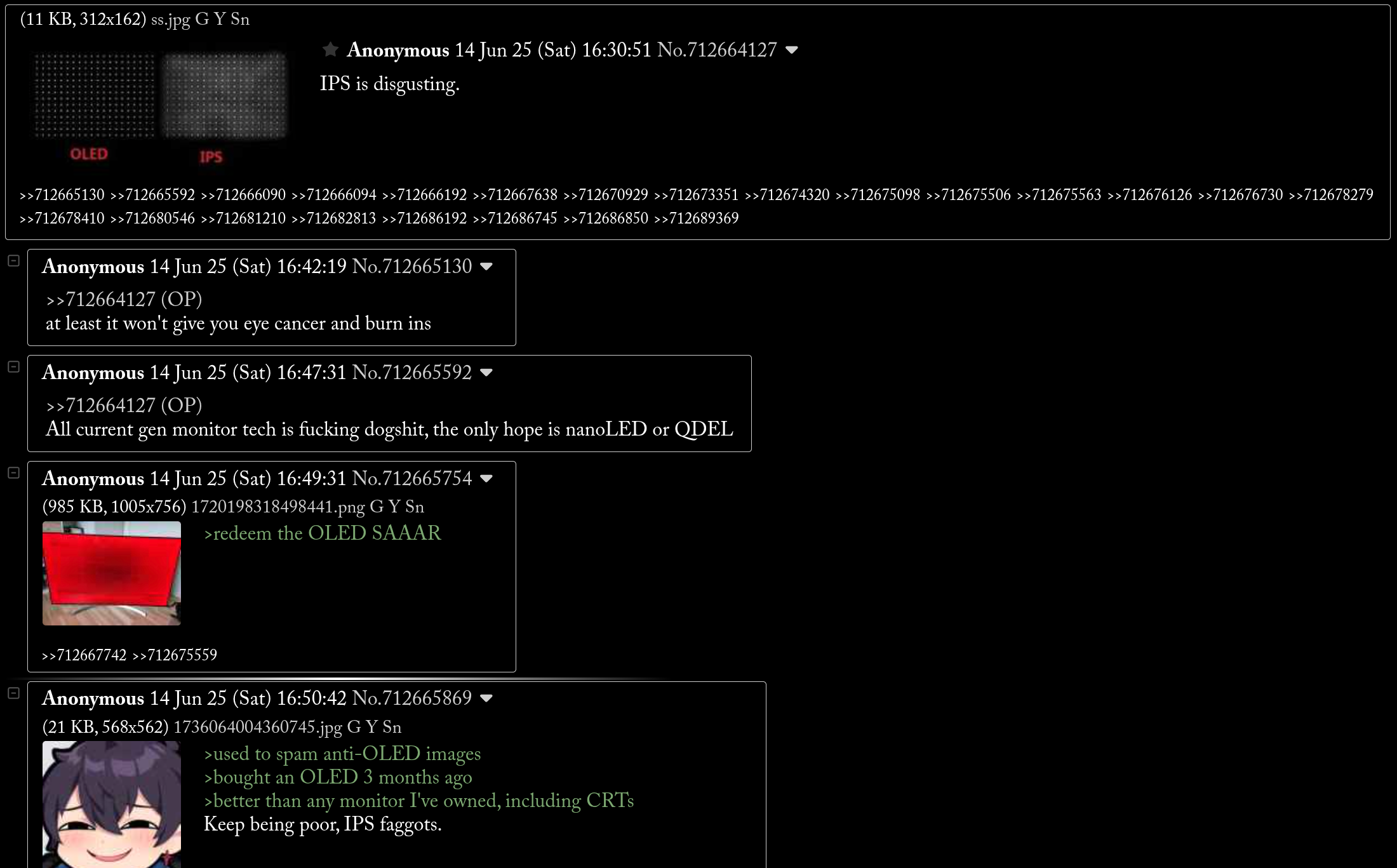Image resolution: width=1397 pixels, height=868 pixels.
Task: Open the post menu arrow for No.712664127
Action: pyautogui.click(x=791, y=50)
